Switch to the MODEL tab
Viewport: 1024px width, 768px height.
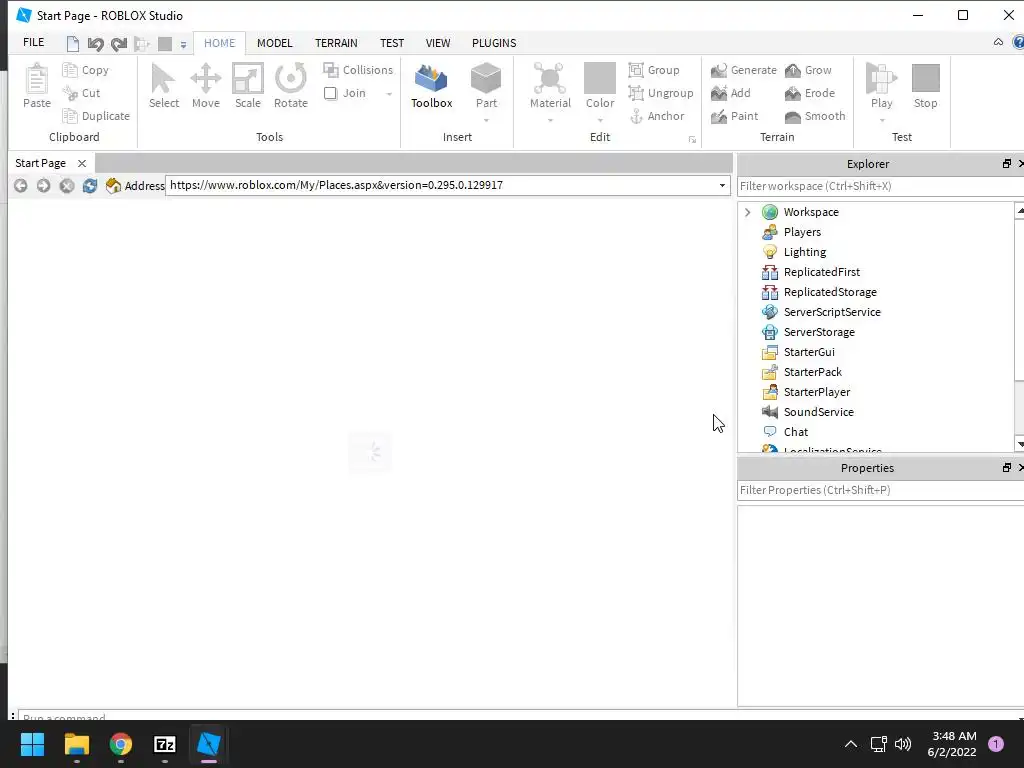(x=274, y=43)
